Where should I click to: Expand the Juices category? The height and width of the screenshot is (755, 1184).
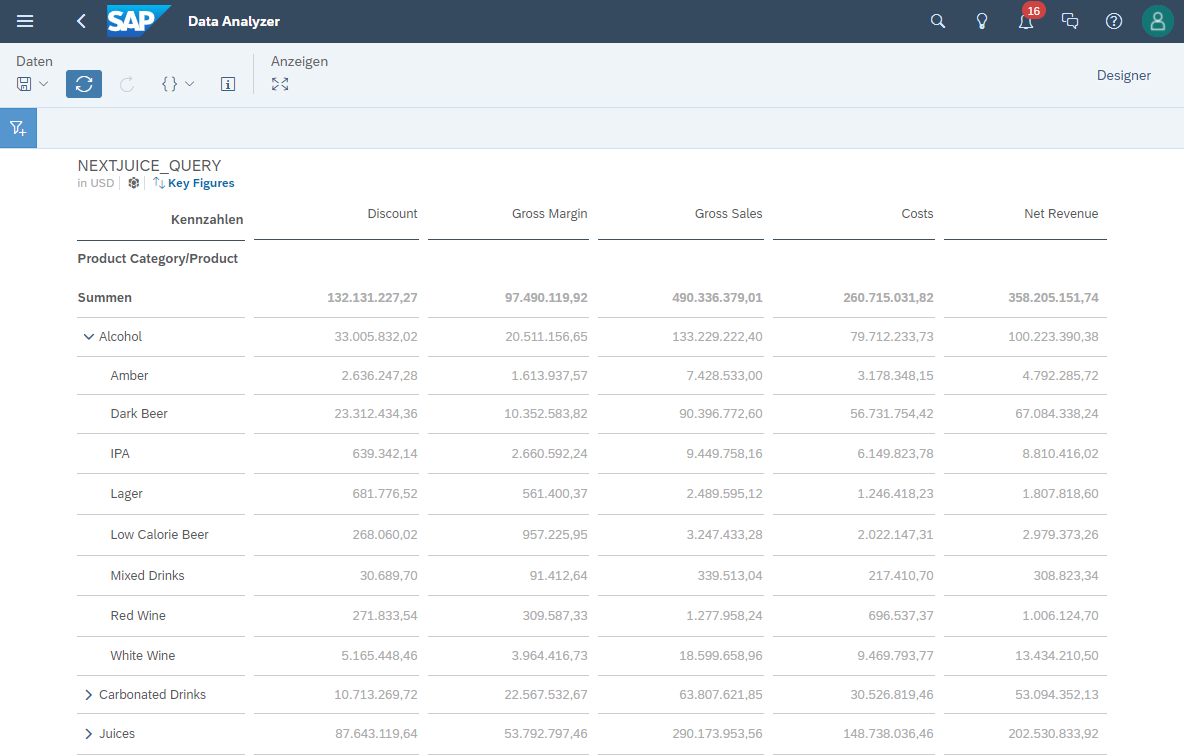pyautogui.click(x=88, y=733)
